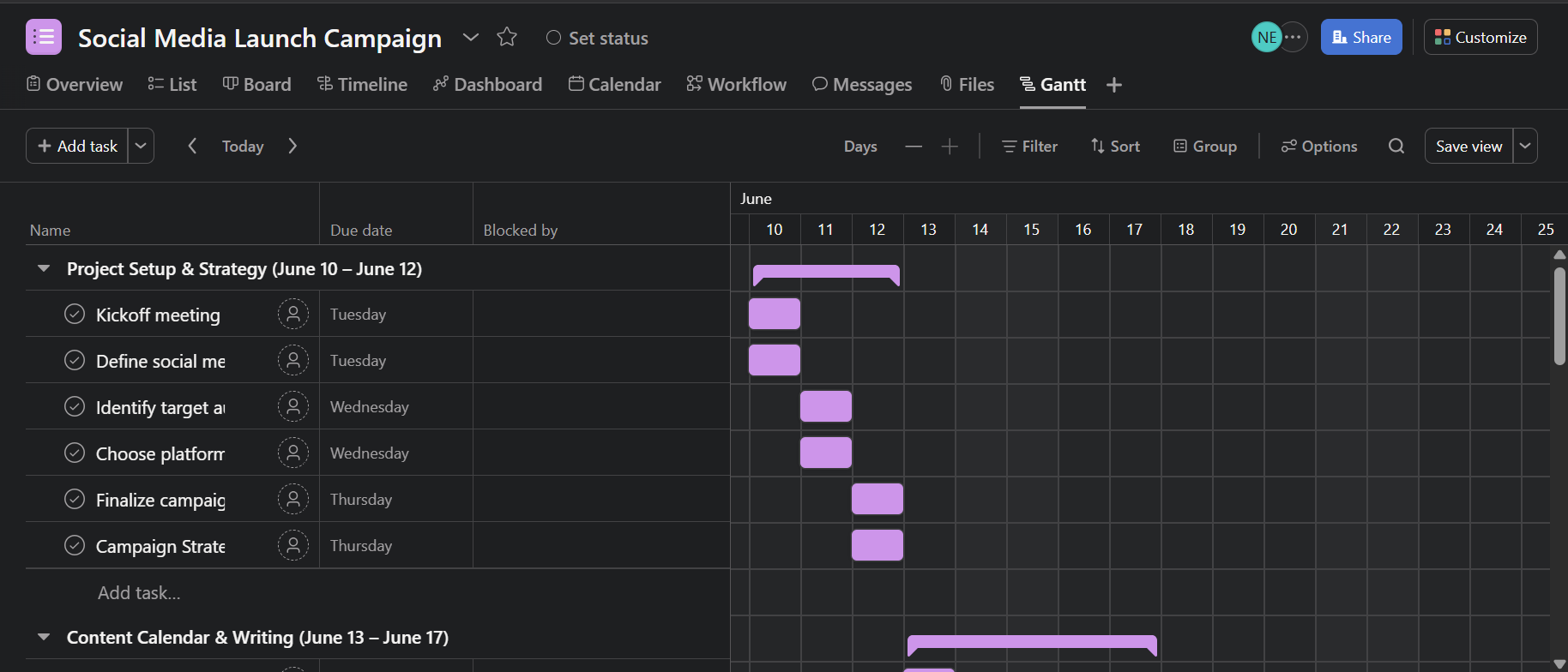Select the Gantt tab
Screen dimensions: 1568x672
(1053, 84)
